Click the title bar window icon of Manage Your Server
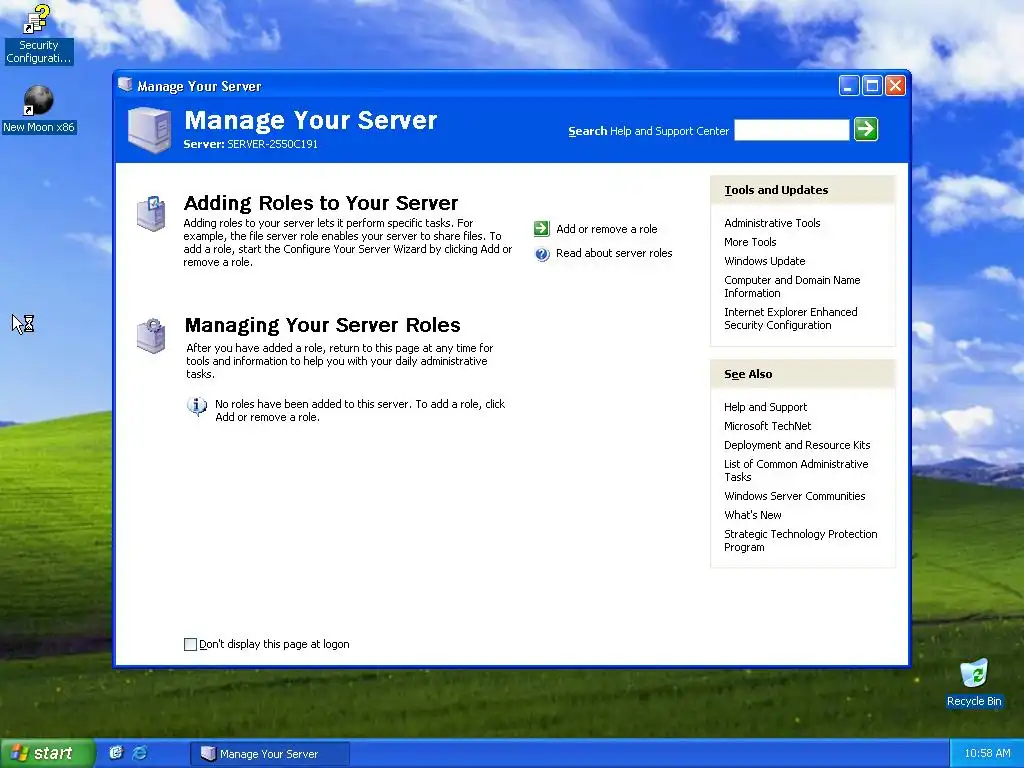Viewport: 1024px width, 768px height. click(125, 85)
